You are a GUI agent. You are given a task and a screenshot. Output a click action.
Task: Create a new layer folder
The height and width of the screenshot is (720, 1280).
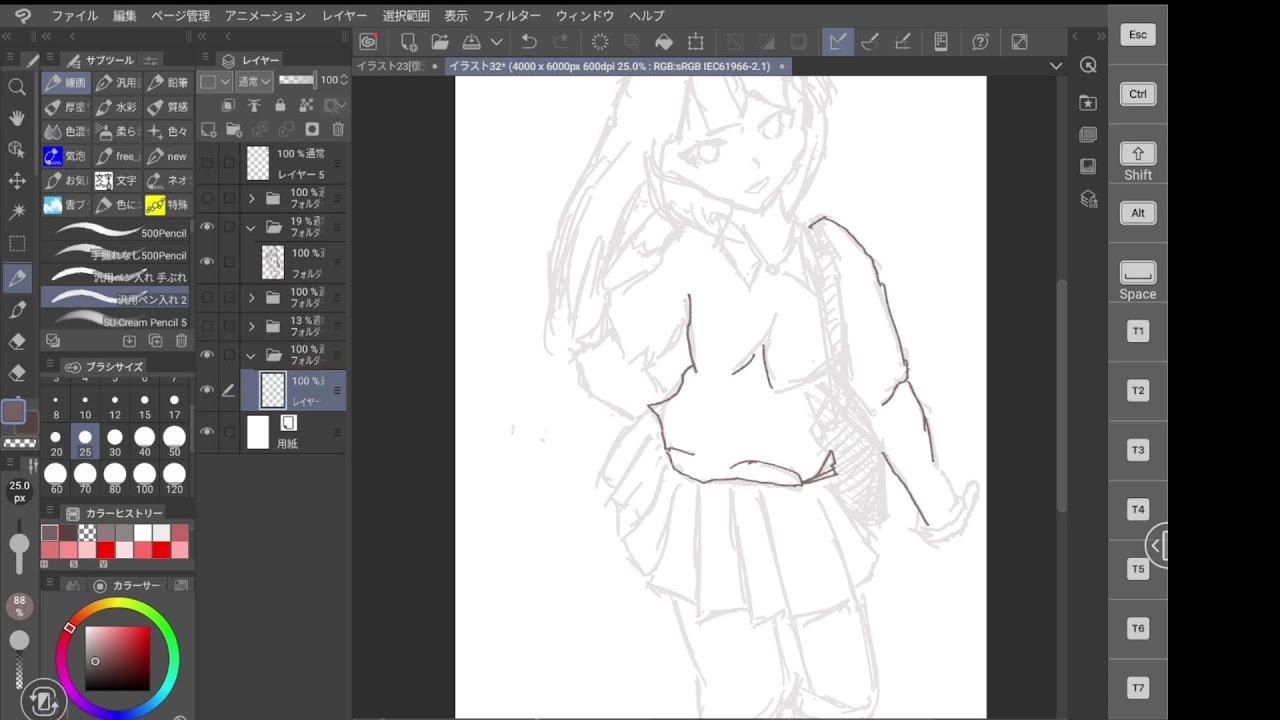point(234,129)
